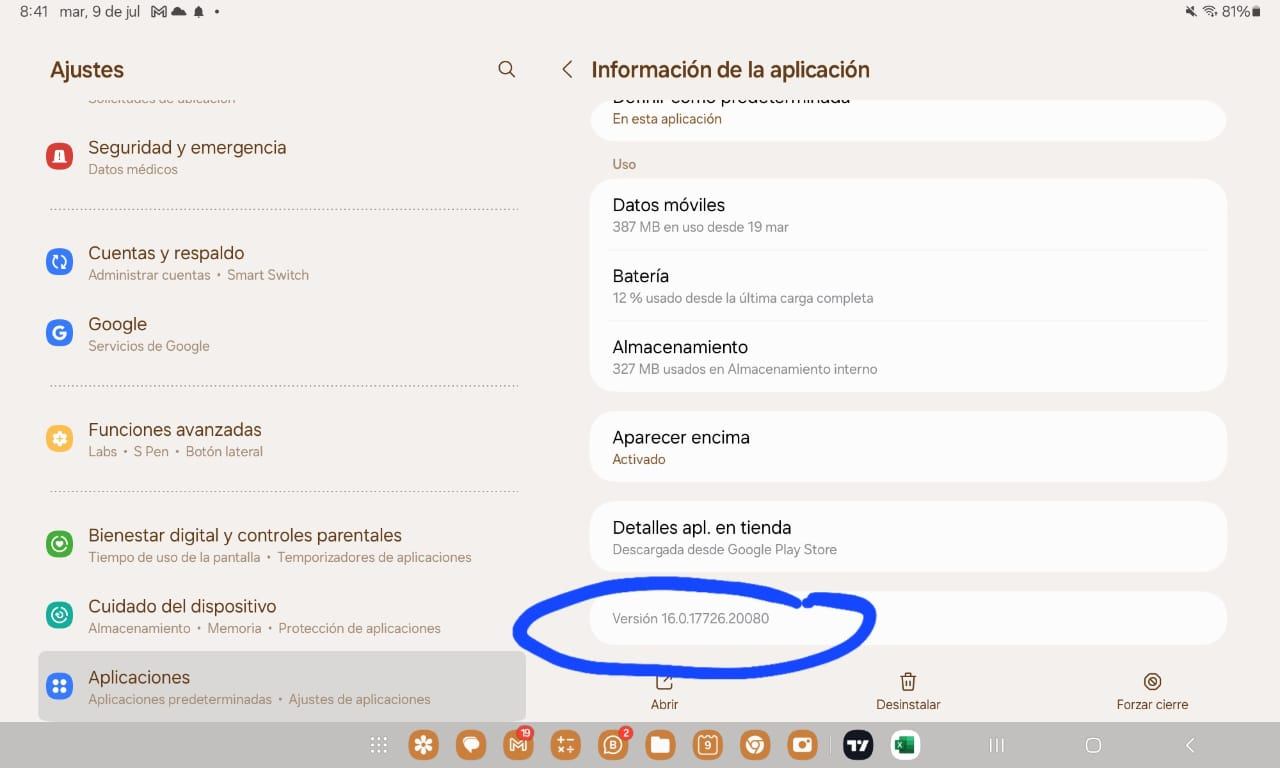Tap the Cuidado del dispositivo icon
The width and height of the screenshot is (1280, 768).
59,615
